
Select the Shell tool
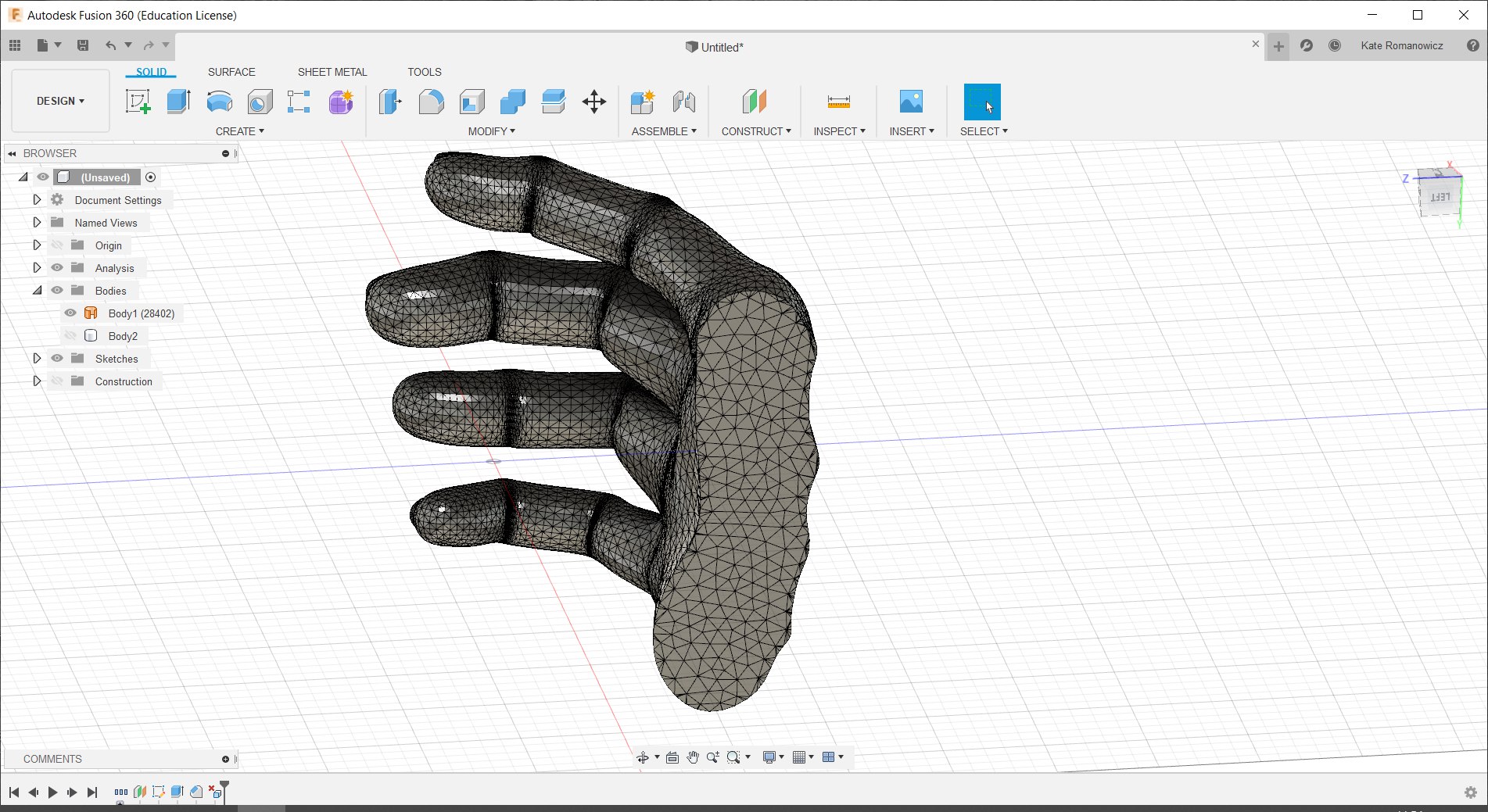471,102
